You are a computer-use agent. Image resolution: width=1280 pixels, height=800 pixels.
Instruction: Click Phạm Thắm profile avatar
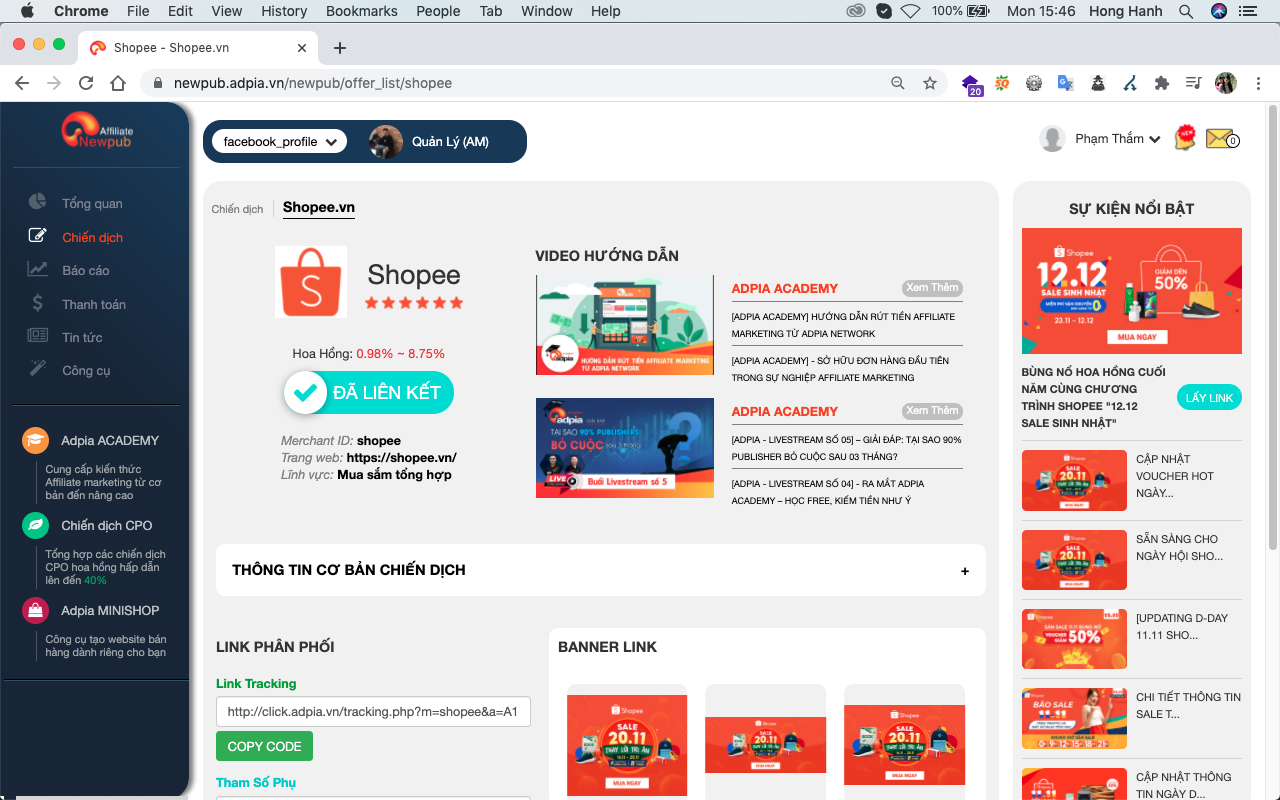pyautogui.click(x=1052, y=139)
